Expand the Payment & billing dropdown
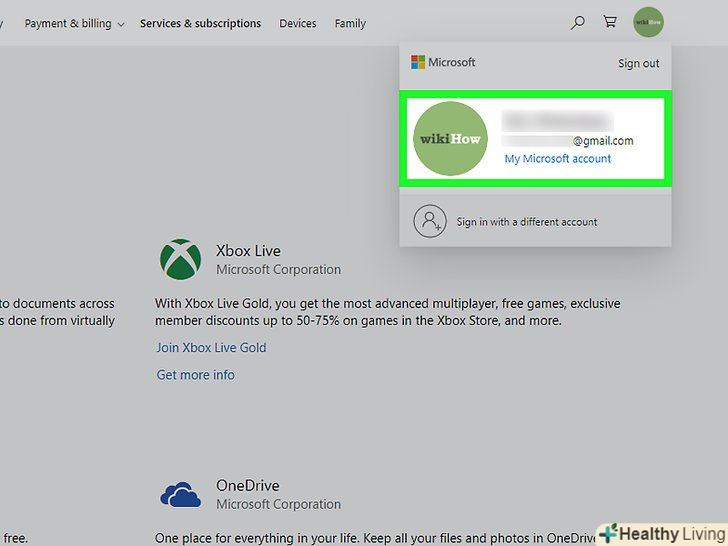 click(74, 23)
